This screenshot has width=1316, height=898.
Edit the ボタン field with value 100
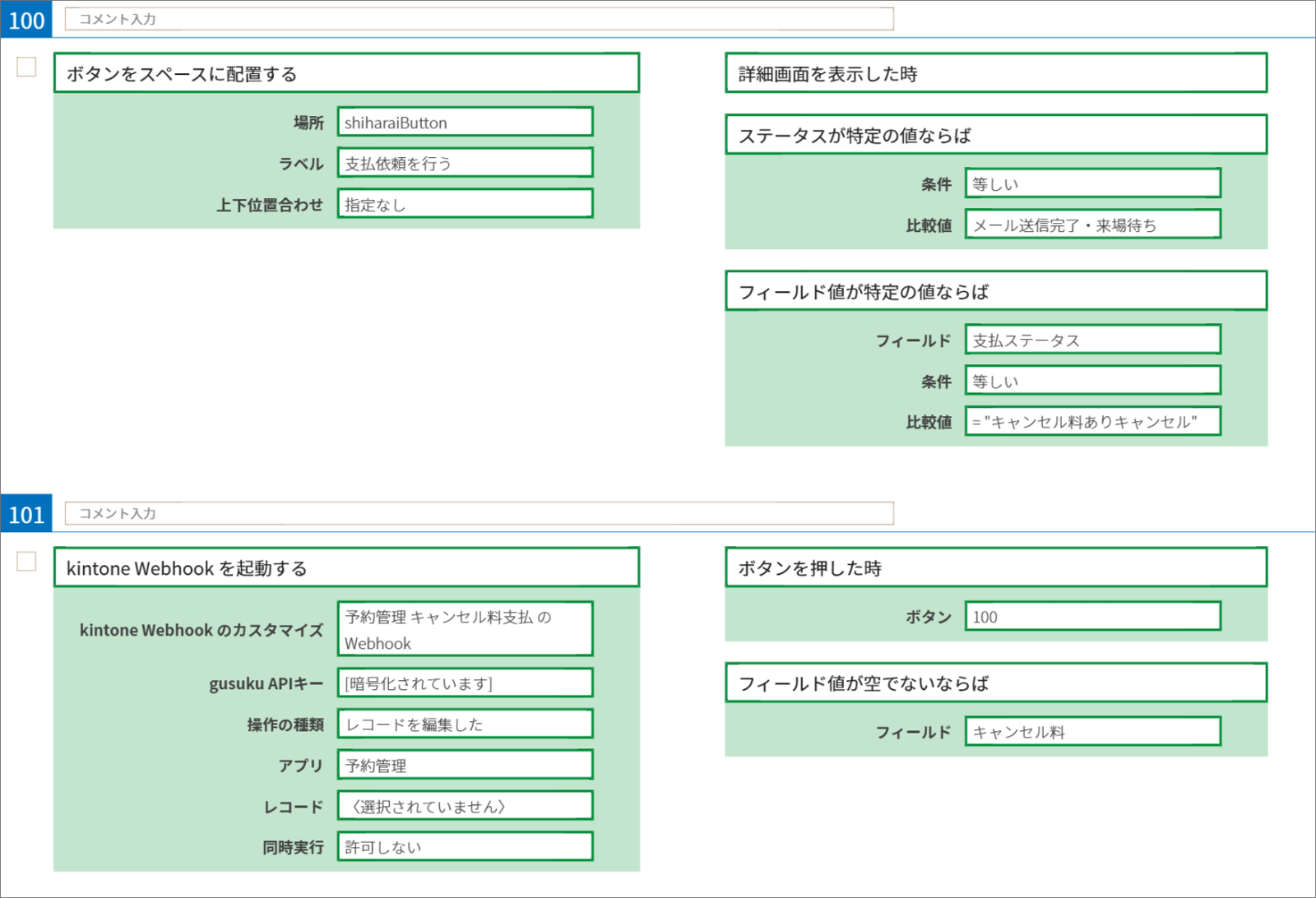tap(1093, 617)
